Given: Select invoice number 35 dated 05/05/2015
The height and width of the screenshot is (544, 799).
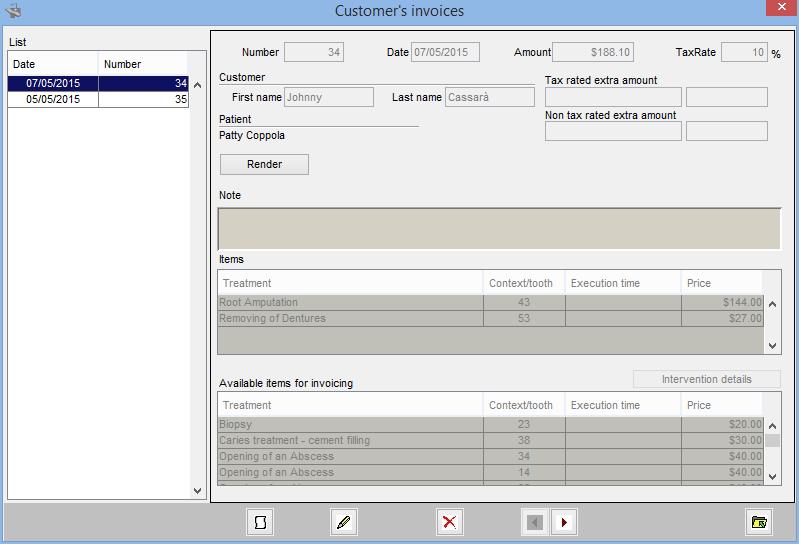Looking at the screenshot, I should (98, 100).
